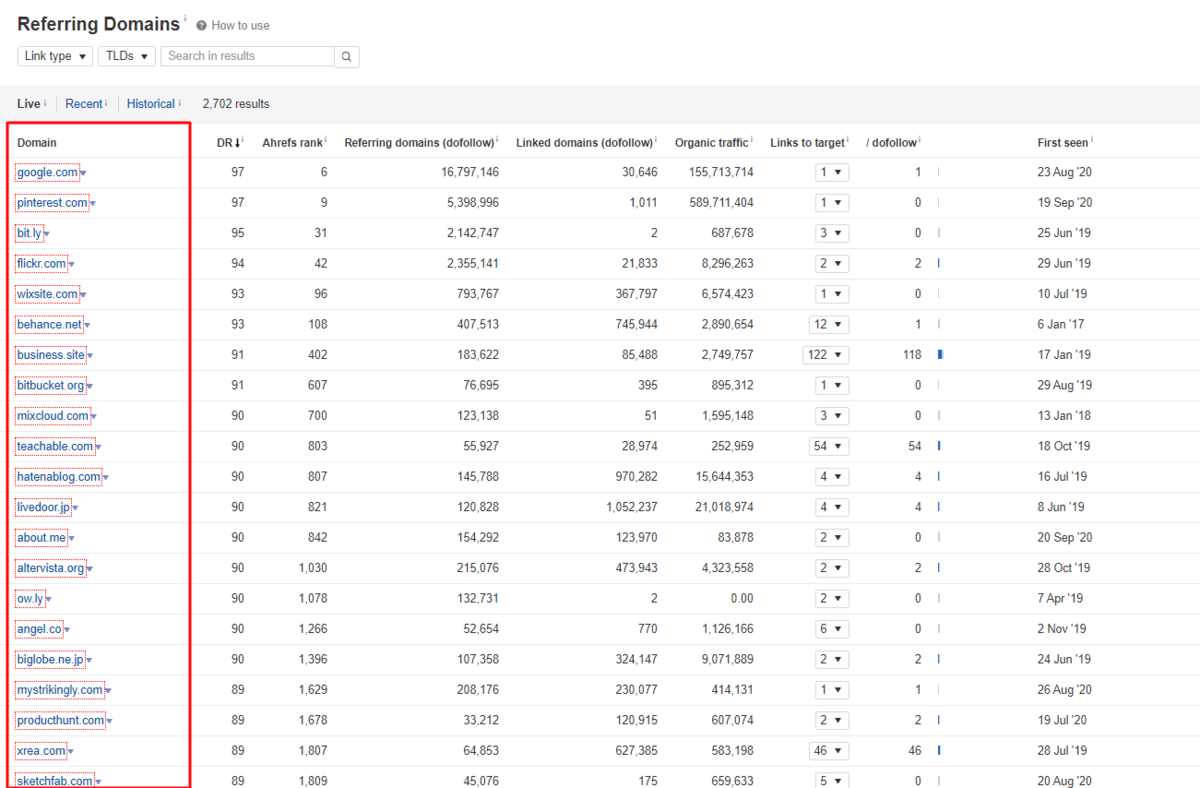Expand the caret next to business.site
Image resolution: width=1200 pixels, height=788 pixels.
tap(90, 356)
